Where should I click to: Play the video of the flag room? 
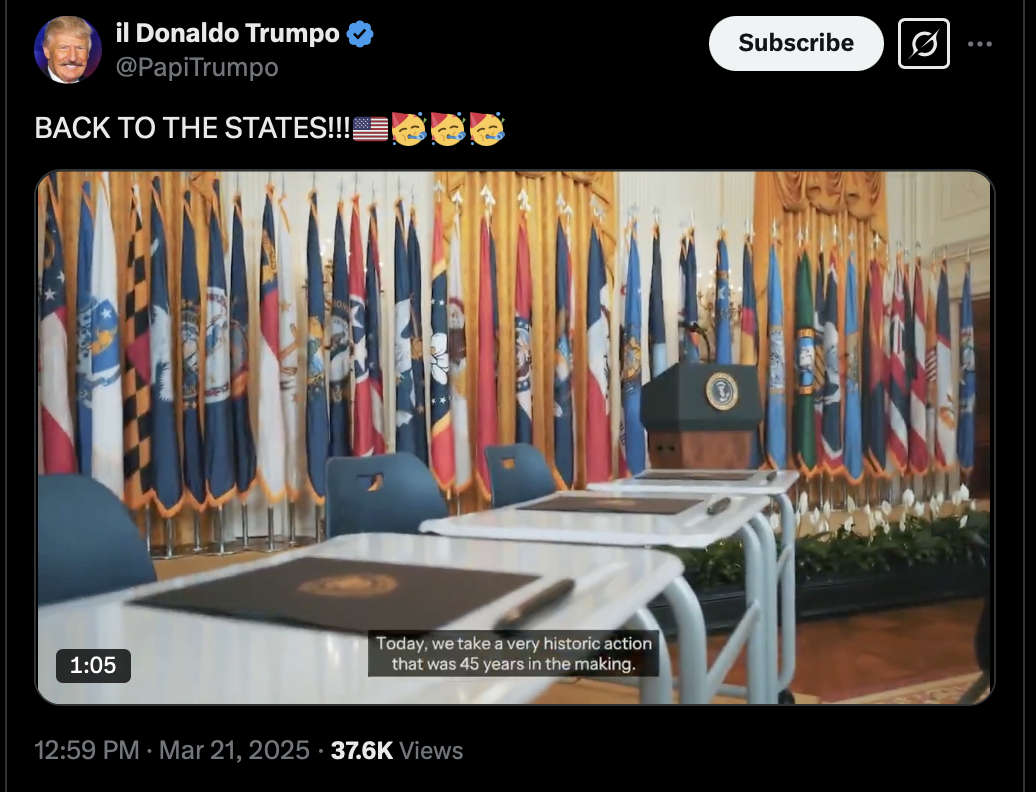tap(515, 437)
